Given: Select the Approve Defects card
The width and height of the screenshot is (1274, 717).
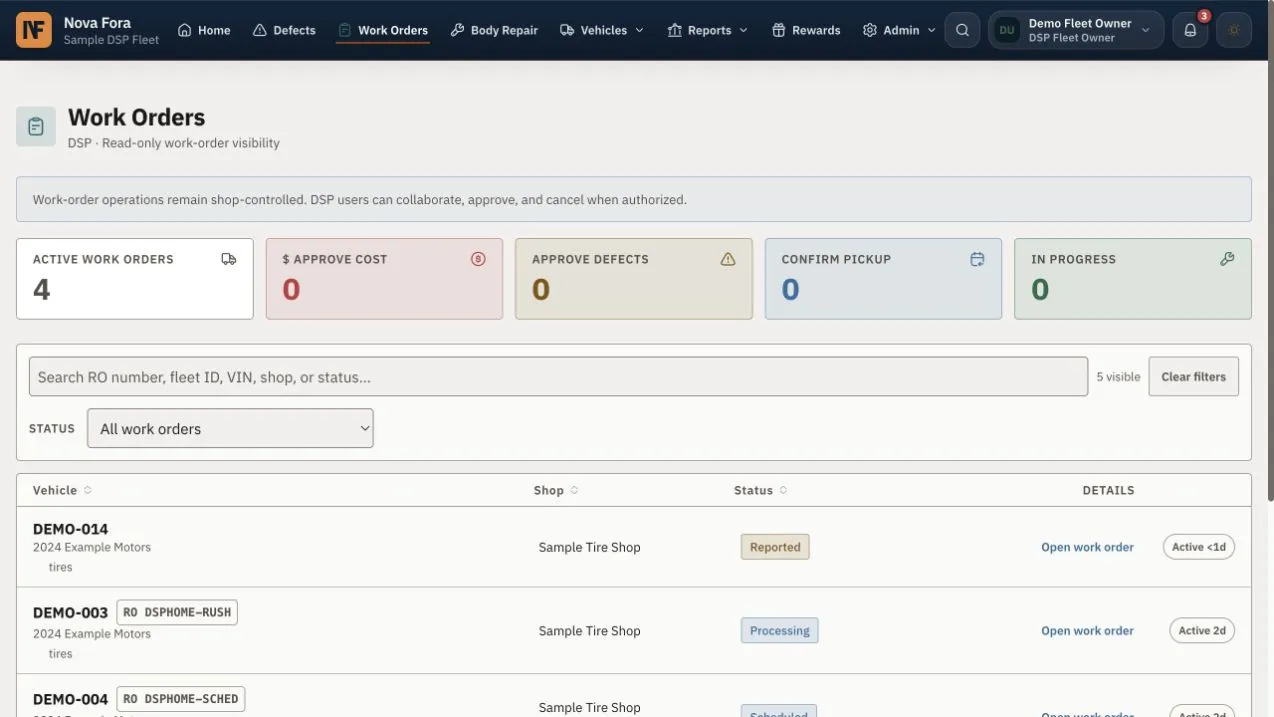Looking at the screenshot, I should (x=634, y=279).
